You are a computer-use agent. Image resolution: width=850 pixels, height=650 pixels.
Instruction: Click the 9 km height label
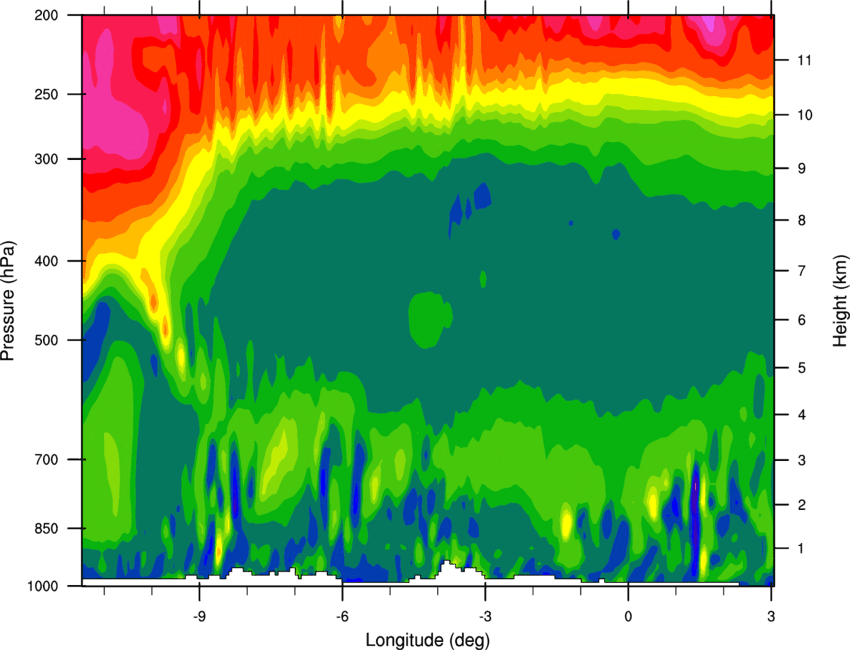tap(801, 169)
